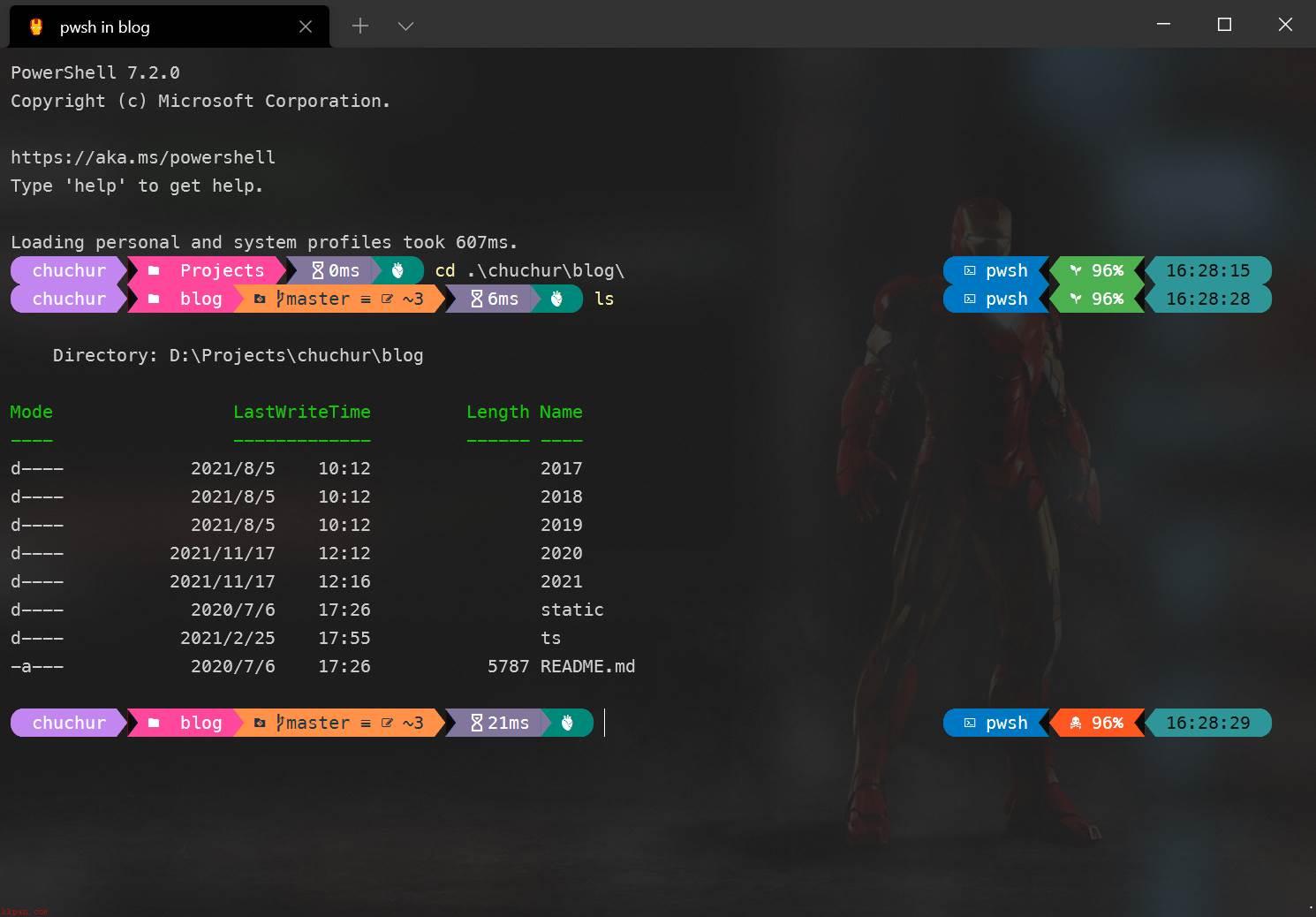The width and height of the screenshot is (1316, 917).
Task: Click the 'Directory: D:\Projects\chuchur\blog' line
Action: pos(238,355)
